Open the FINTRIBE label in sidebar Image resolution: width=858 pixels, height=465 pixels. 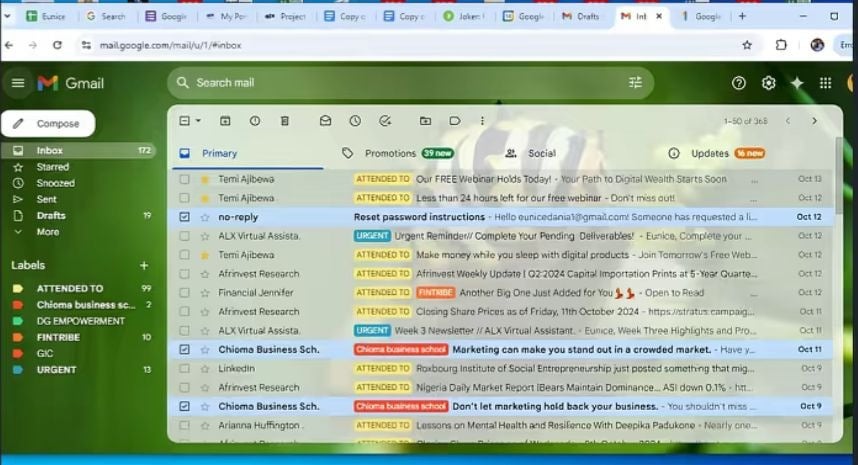[x=58, y=338]
